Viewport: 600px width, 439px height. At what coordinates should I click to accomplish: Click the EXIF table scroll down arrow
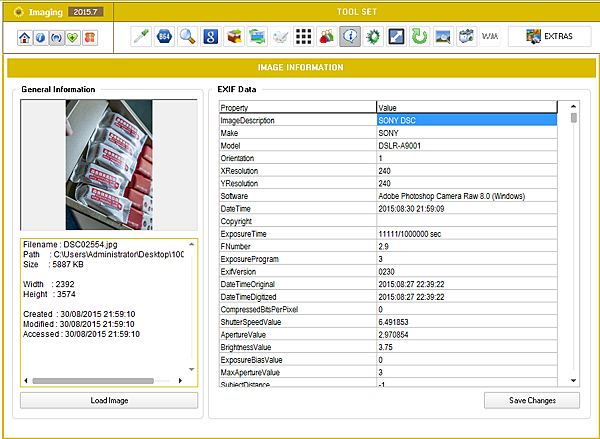[x=573, y=380]
